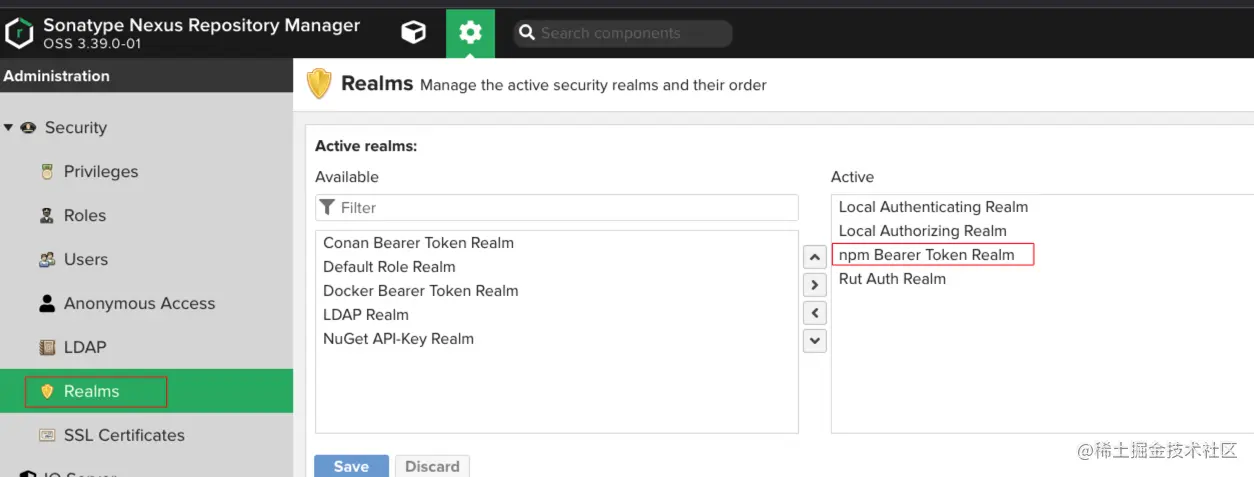Click in the Search components field

tap(623, 33)
